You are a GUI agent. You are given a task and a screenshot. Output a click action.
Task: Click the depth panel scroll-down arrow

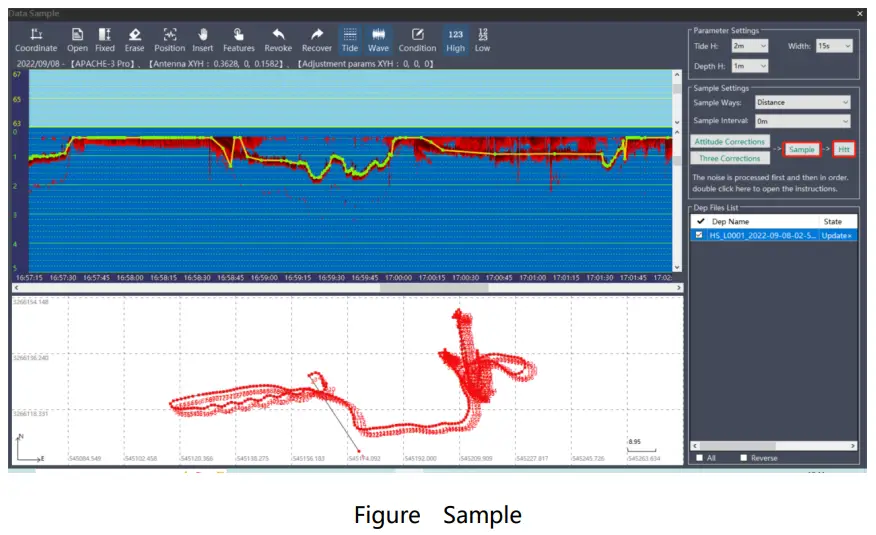pyautogui.click(x=677, y=268)
